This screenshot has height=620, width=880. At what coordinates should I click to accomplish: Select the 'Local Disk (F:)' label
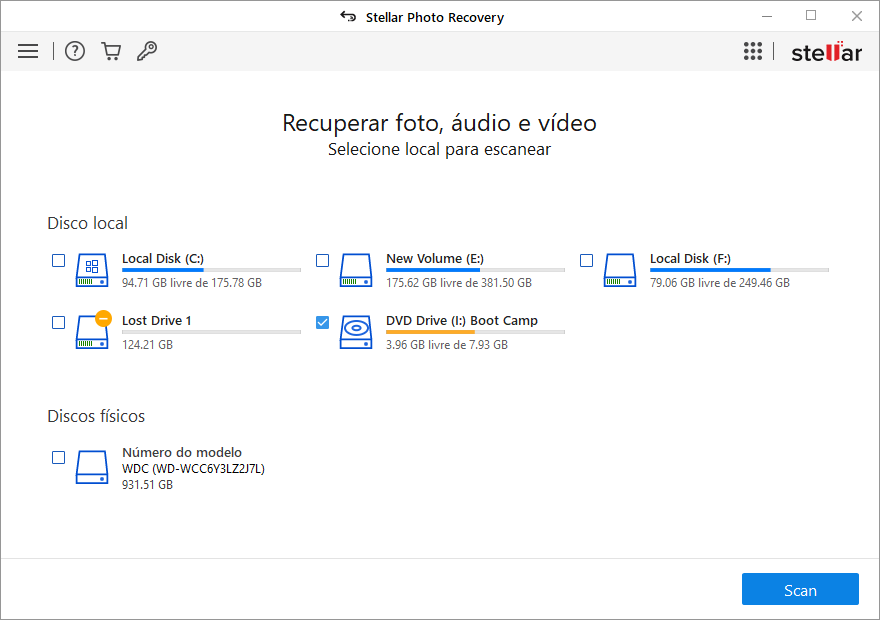[x=690, y=259]
